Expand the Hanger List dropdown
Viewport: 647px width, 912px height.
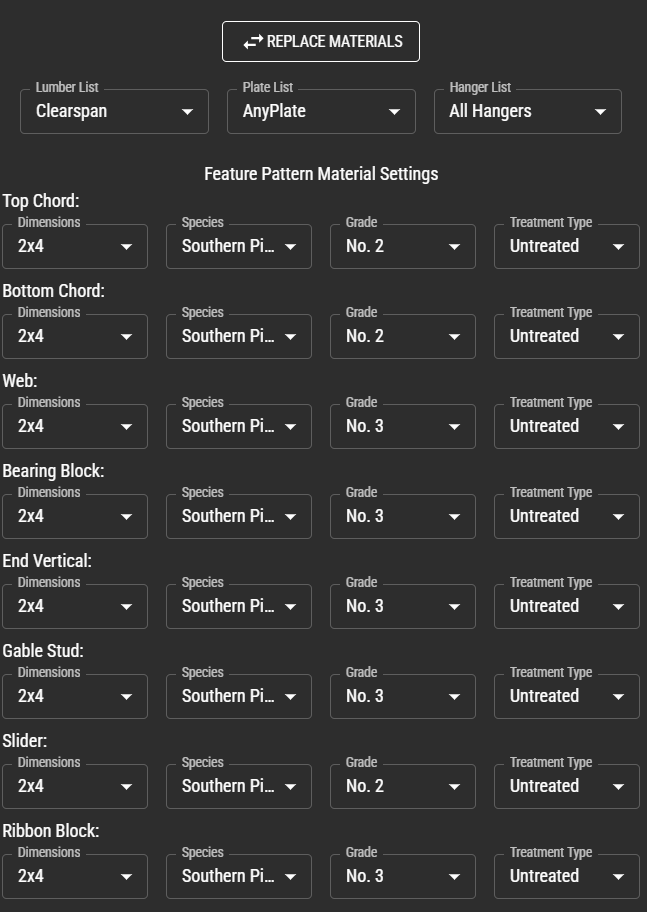528,111
